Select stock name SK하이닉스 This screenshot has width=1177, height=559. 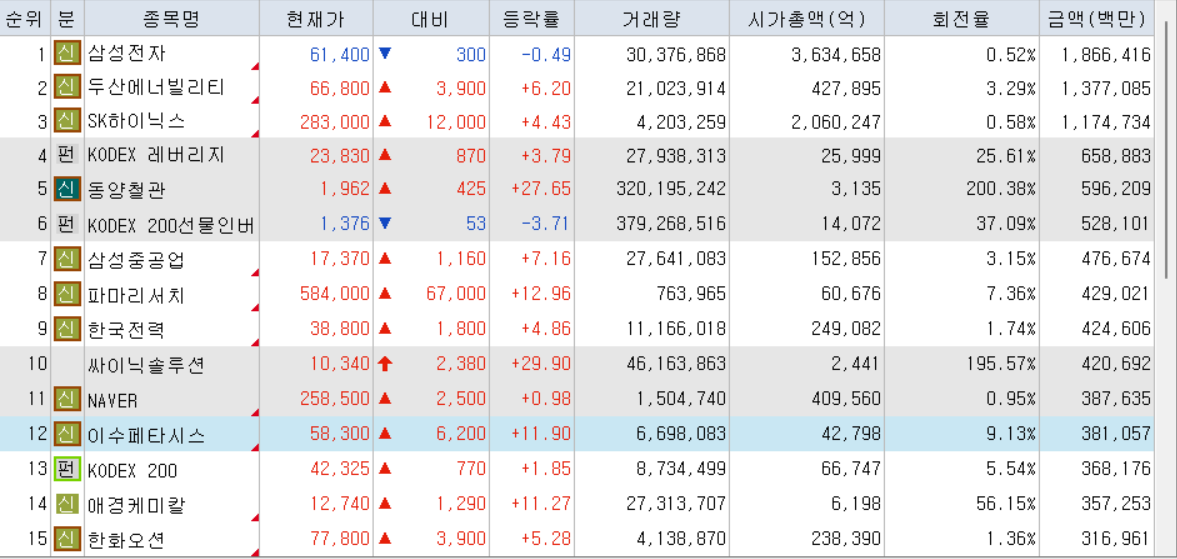point(136,122)
